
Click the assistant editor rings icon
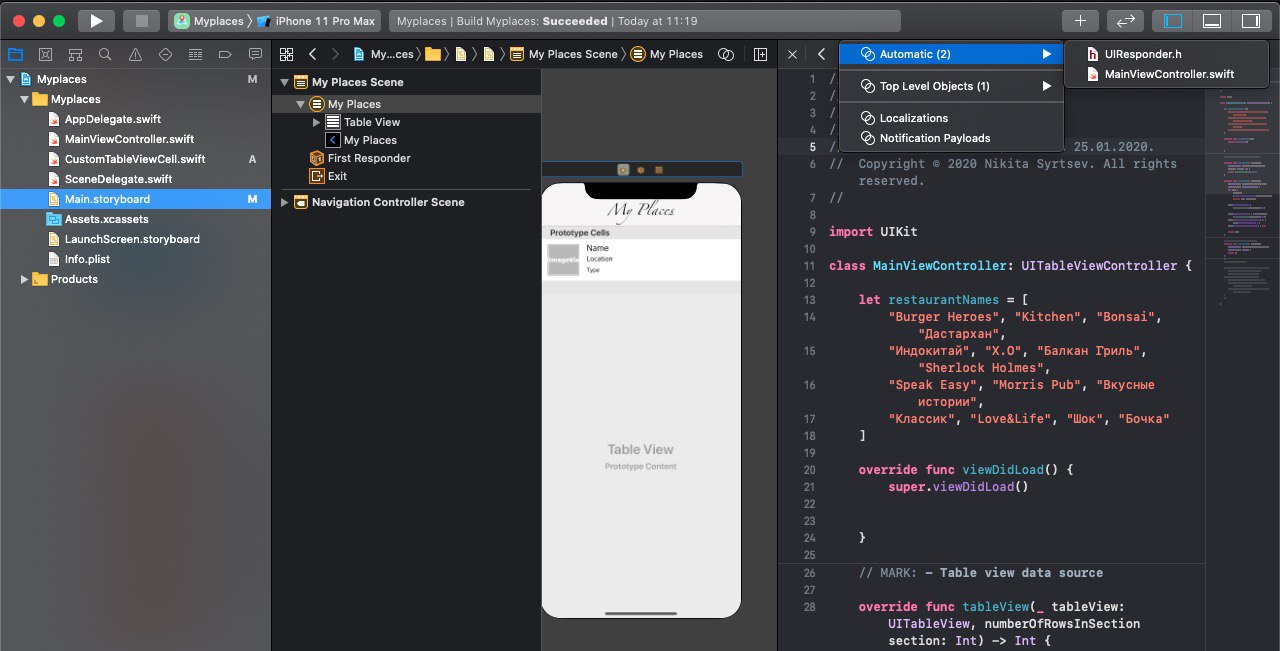click(727, 54)
